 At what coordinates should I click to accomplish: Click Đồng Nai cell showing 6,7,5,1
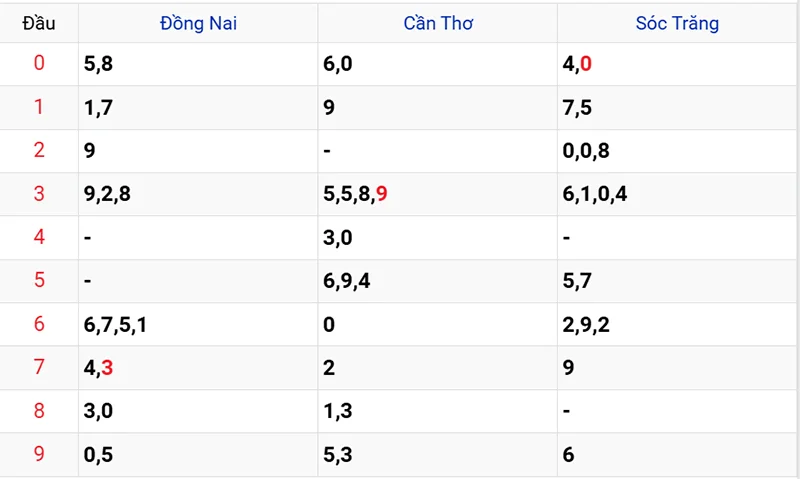tap(115, 324)
